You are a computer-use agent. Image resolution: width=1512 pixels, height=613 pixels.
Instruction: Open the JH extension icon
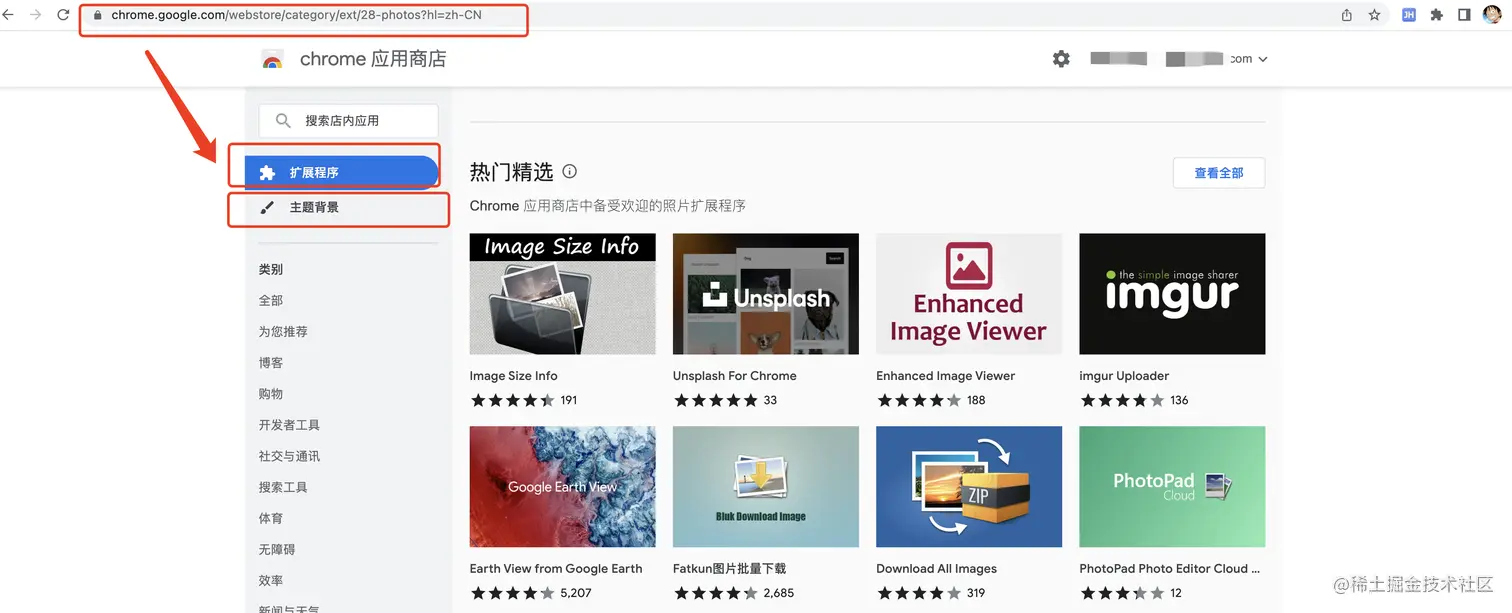[x=1408, y=15]
